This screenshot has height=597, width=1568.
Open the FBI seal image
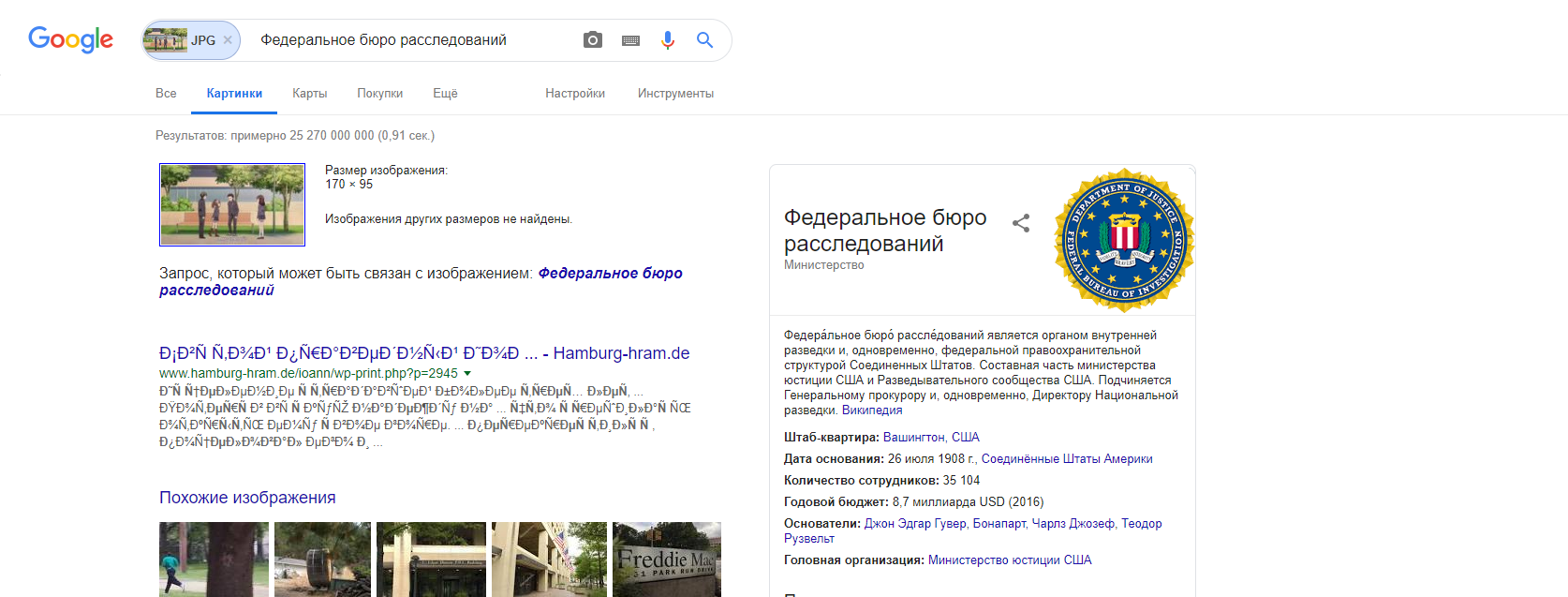[x=1125, y=240]
